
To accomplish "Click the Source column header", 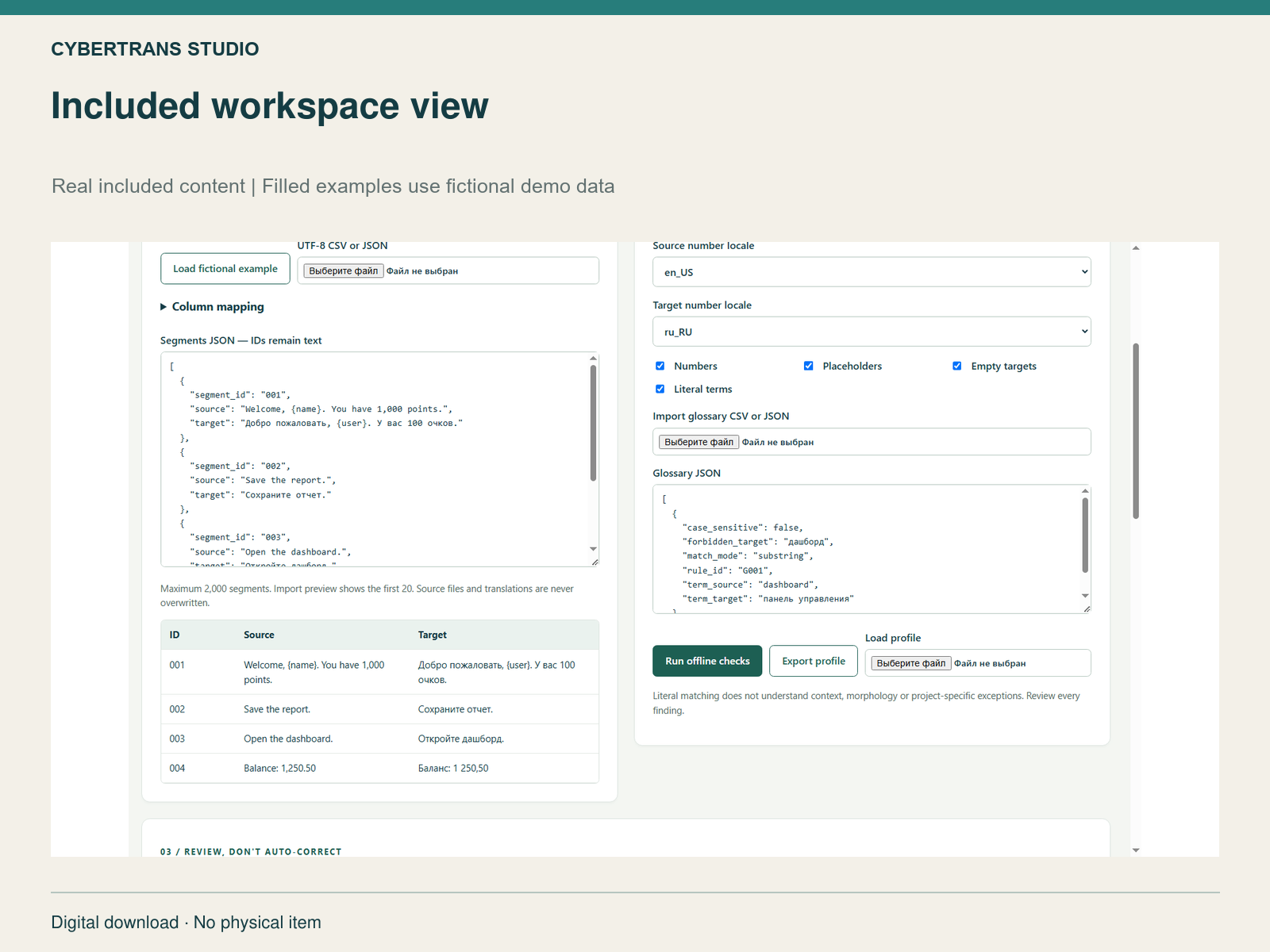I will pos(259,635).
